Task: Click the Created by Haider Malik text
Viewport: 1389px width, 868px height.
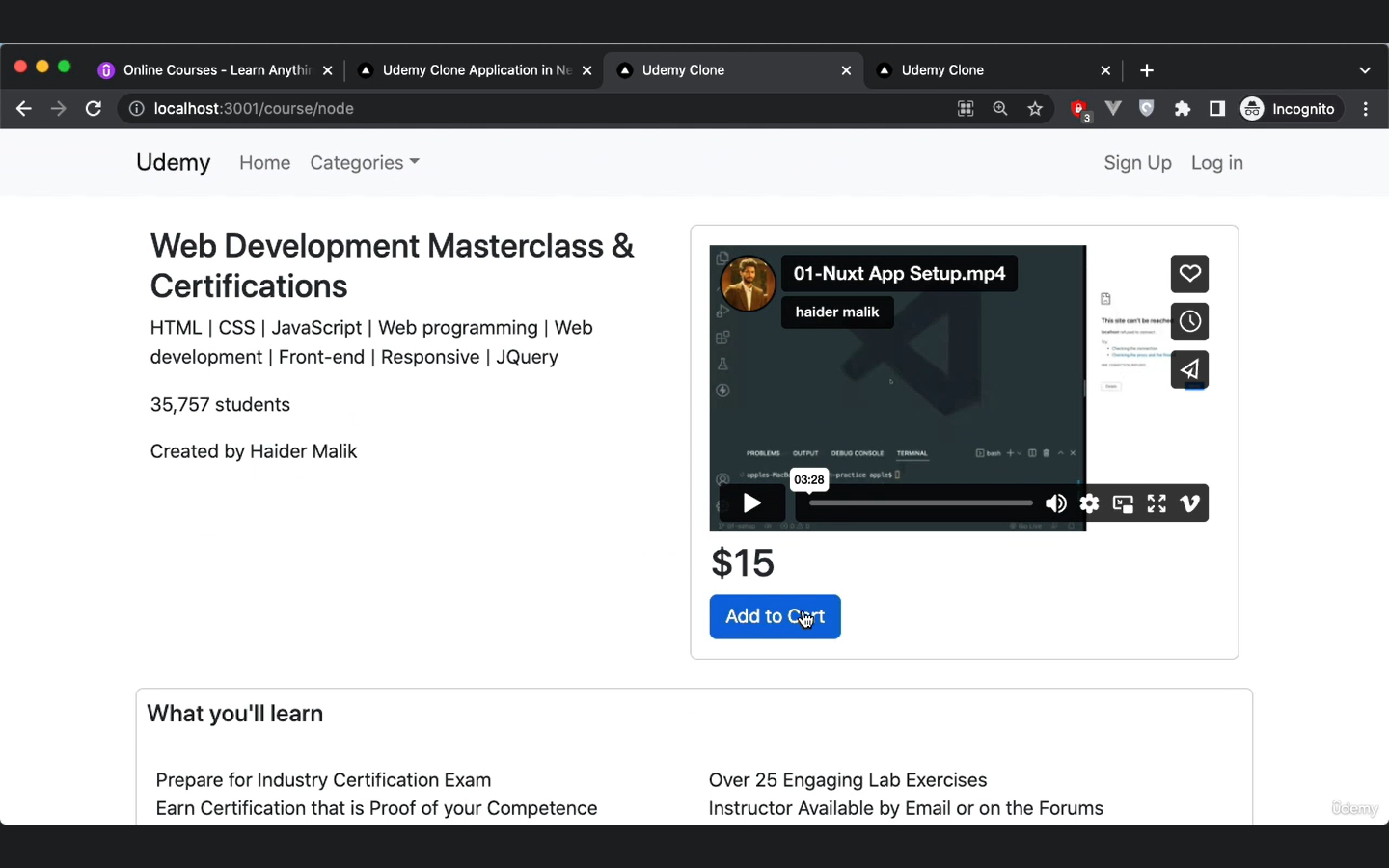Action: click(254, 451)
